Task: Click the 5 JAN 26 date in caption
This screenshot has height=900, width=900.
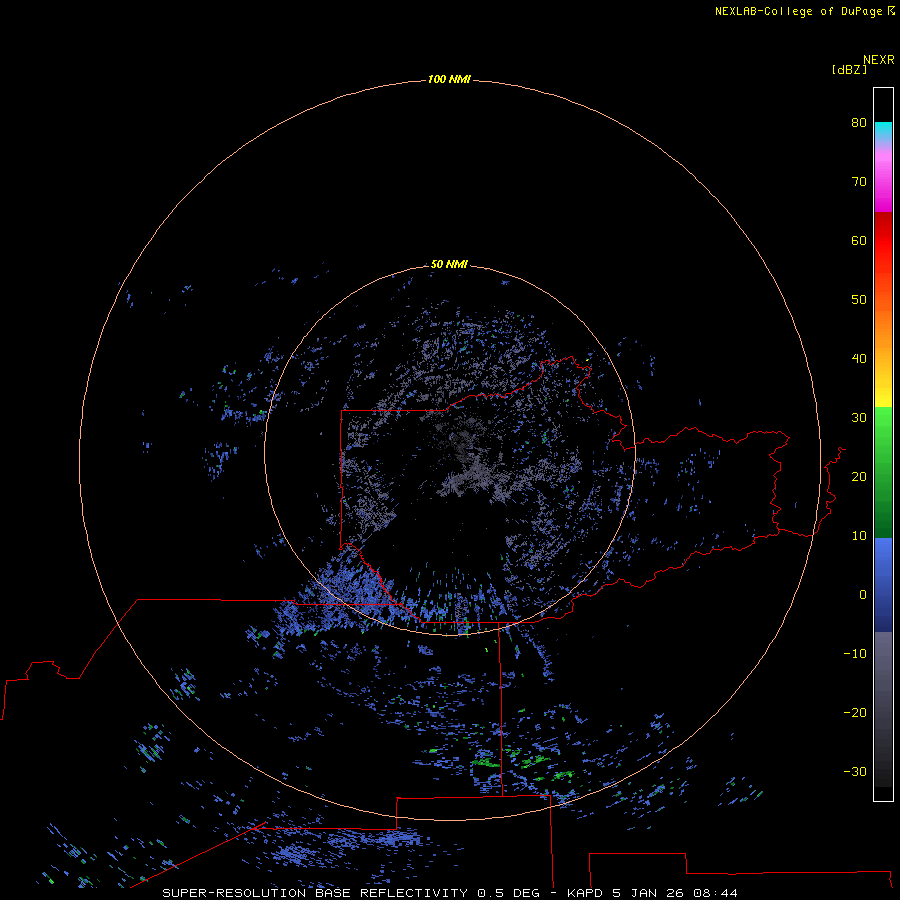Action: click(x=648, y=893)
